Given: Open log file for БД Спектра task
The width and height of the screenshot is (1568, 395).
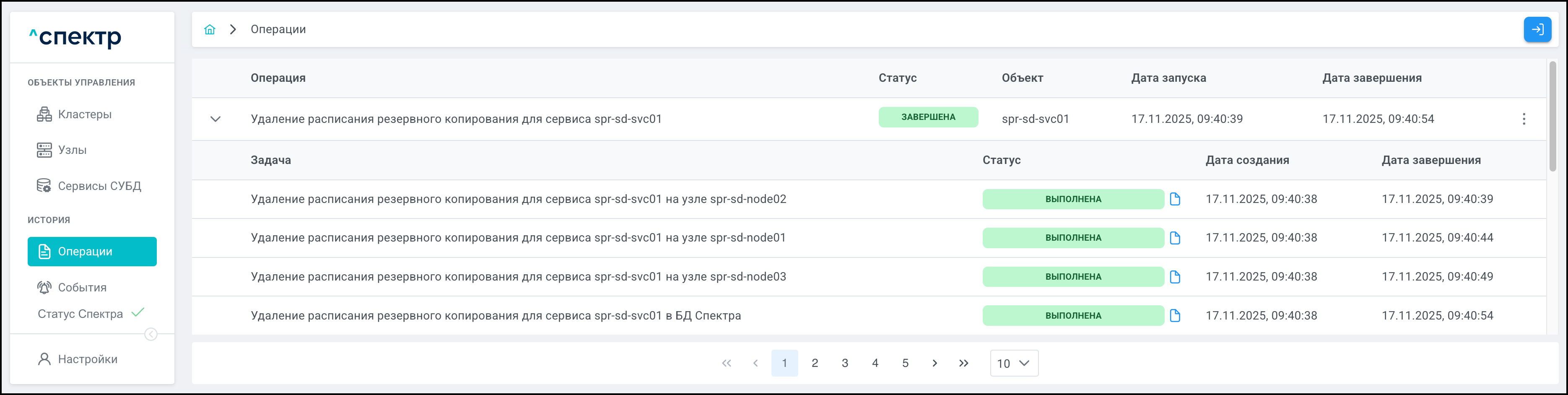Looking at the screenshot, I should [x=1175, y=316].
